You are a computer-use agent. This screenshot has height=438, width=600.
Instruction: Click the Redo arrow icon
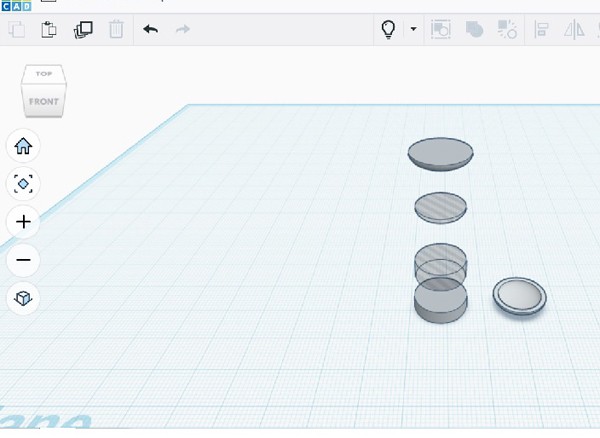click(x=183, y=29)
